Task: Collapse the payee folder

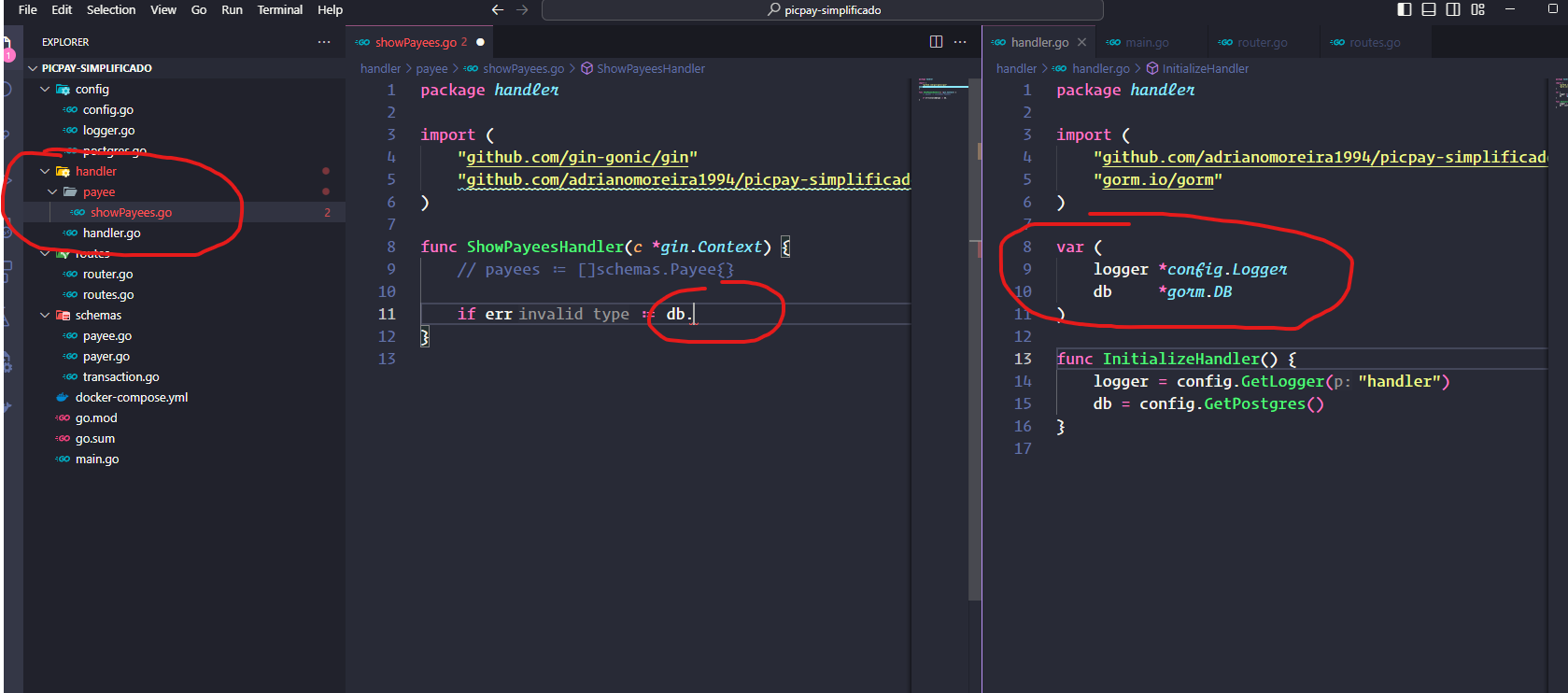Action: click(52, 191)
